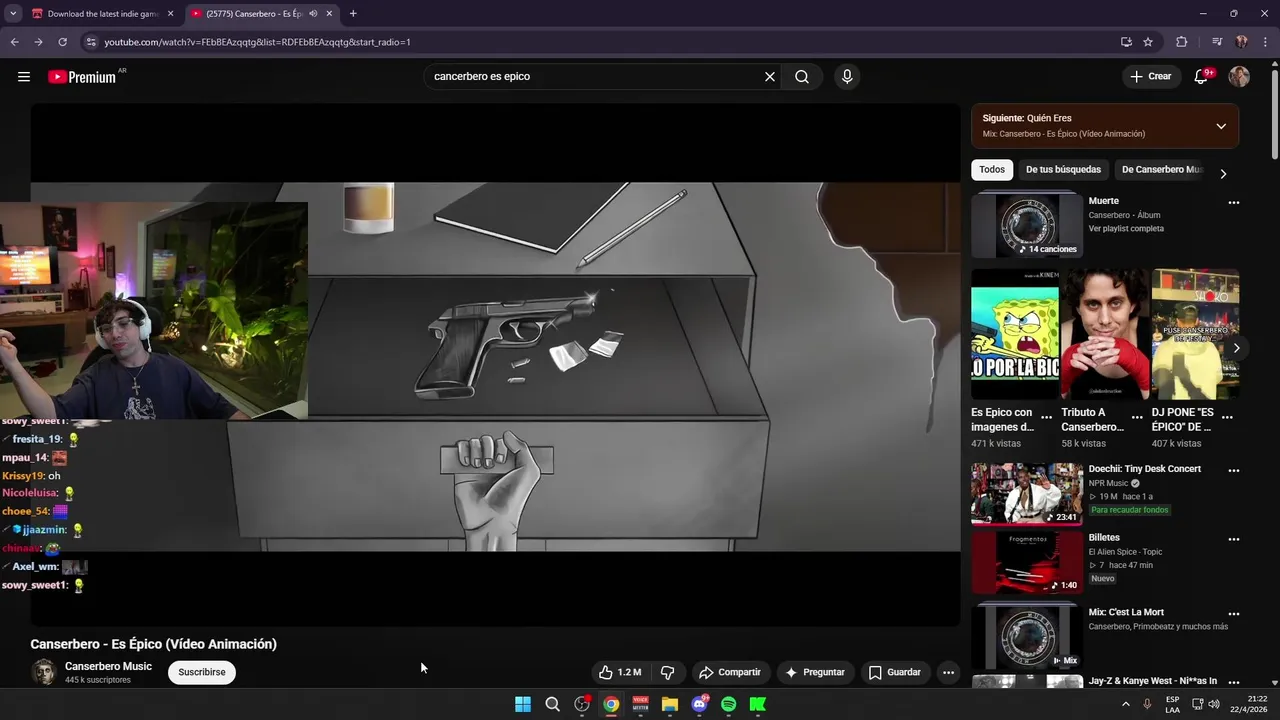Open Canserbero Music channel name link
The image size is (1280, 720).
[108, 666]
